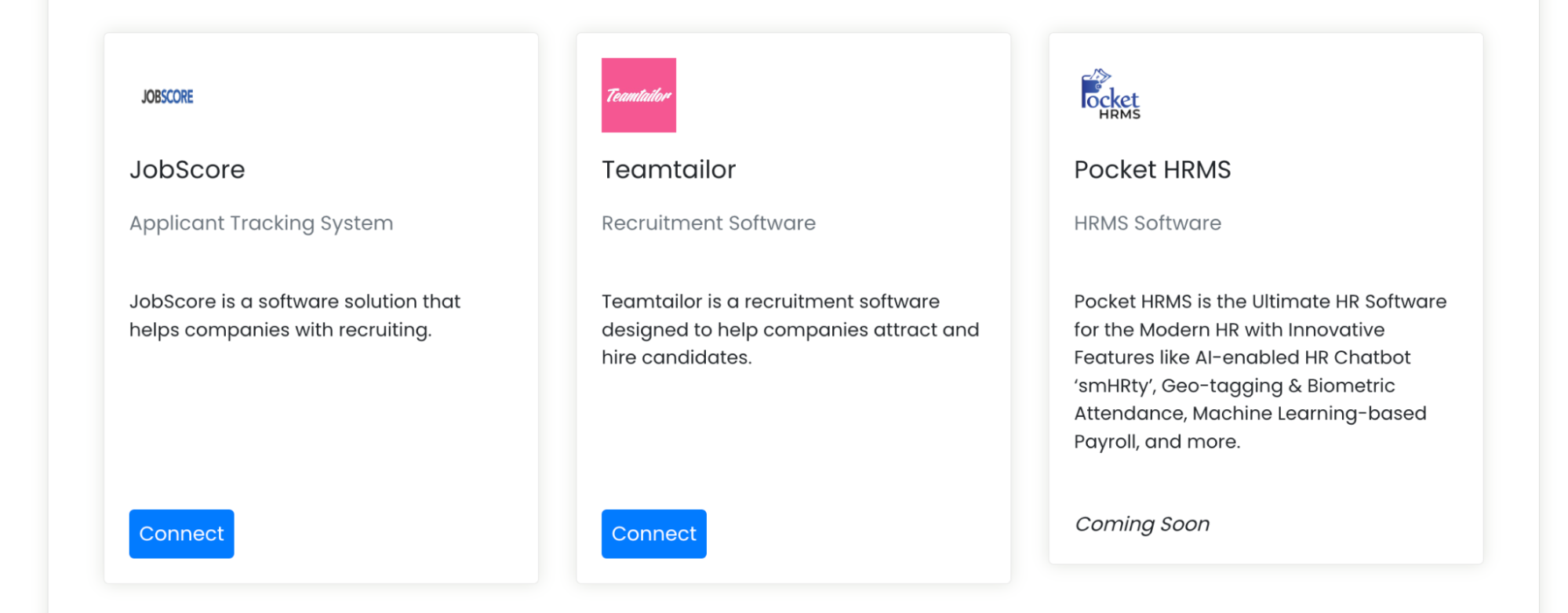Click 'hire candidates.' in the Teamtailor description
The width and height of the screenshot is (1568, 613).
[x=676, y=357]
